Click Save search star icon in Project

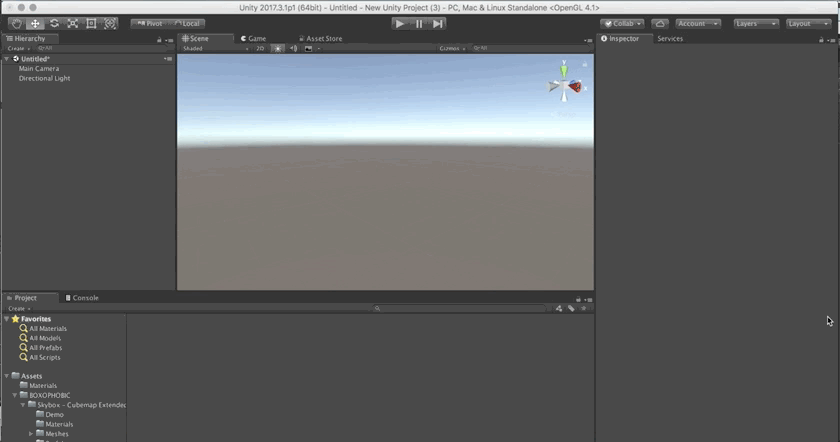(x=584, y=308)
